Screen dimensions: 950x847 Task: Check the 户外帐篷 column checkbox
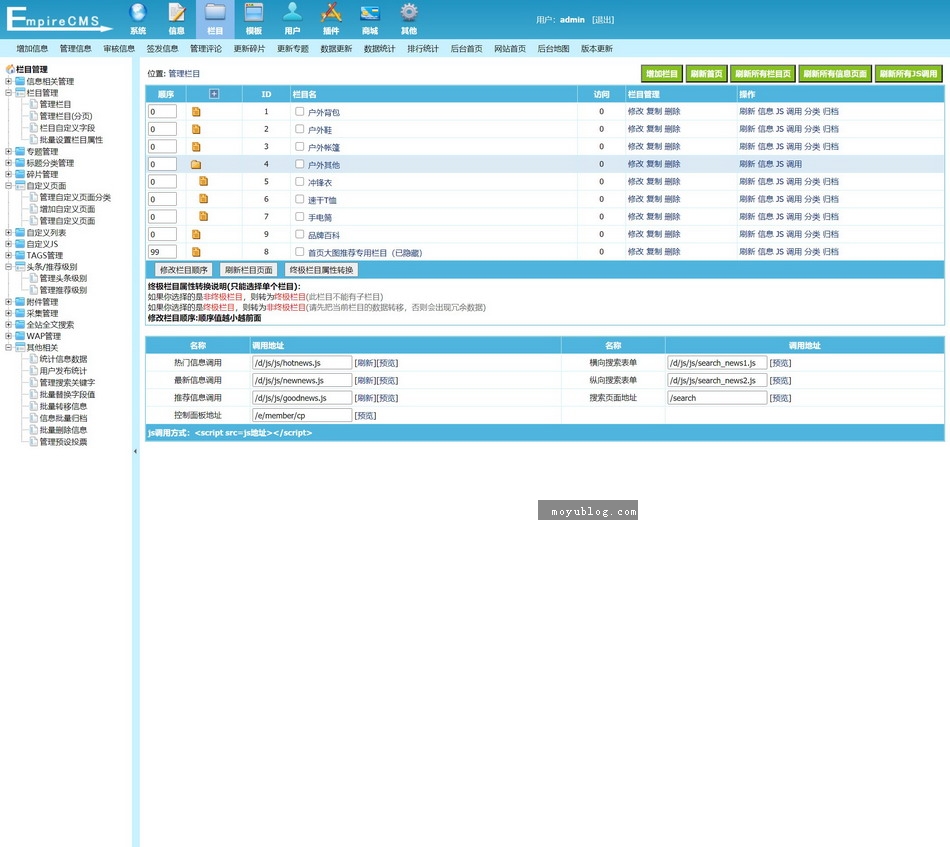(x=299, y=147)
